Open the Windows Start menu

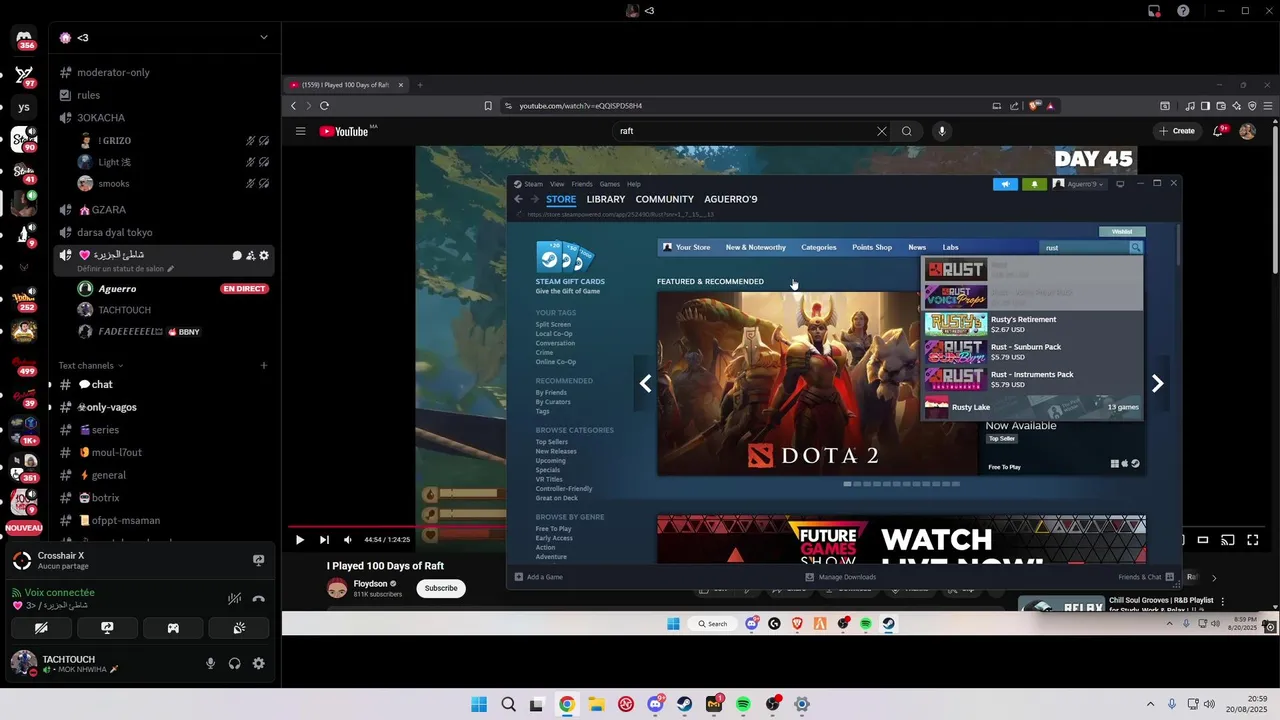coord(479,704)
